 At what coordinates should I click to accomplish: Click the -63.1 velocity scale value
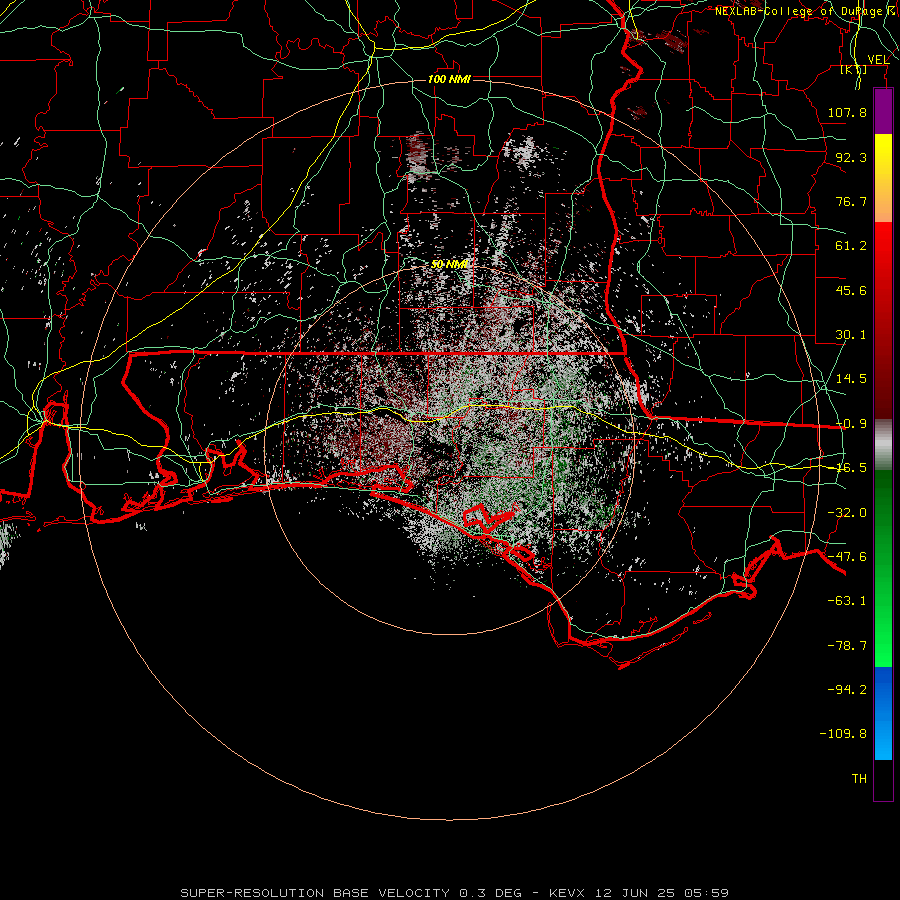(847, 600)
